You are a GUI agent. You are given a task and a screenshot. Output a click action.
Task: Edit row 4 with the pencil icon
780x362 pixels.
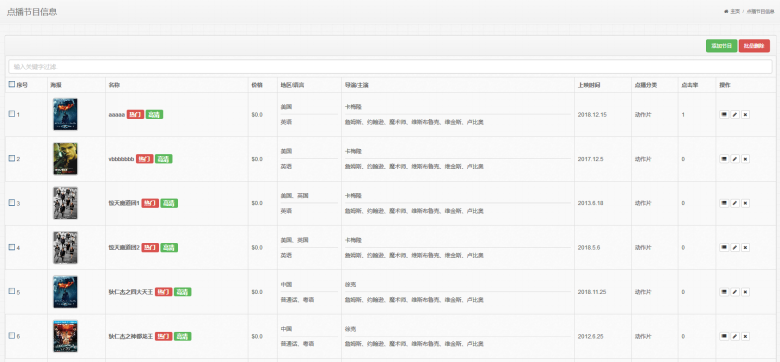tap(735, 248)
